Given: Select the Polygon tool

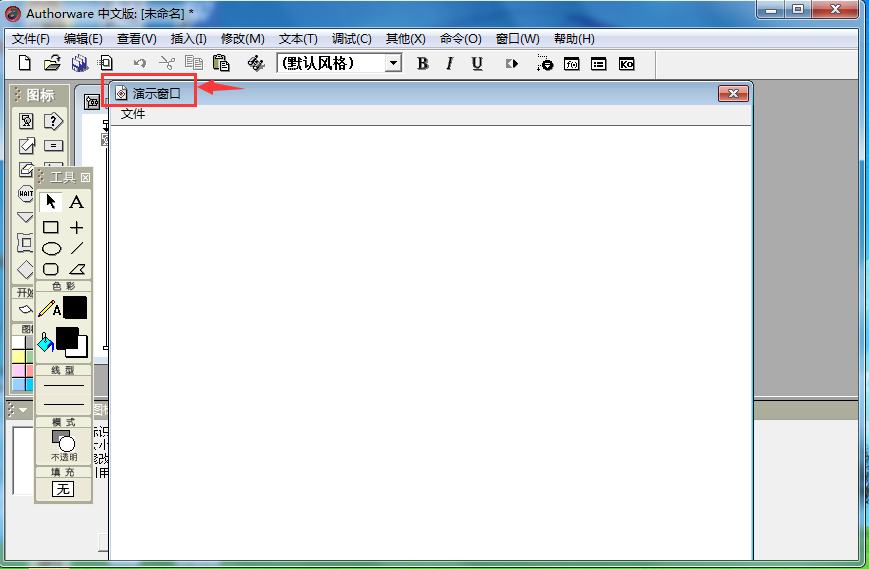Looking at the screenshot, I should click(x=77, y=269).
